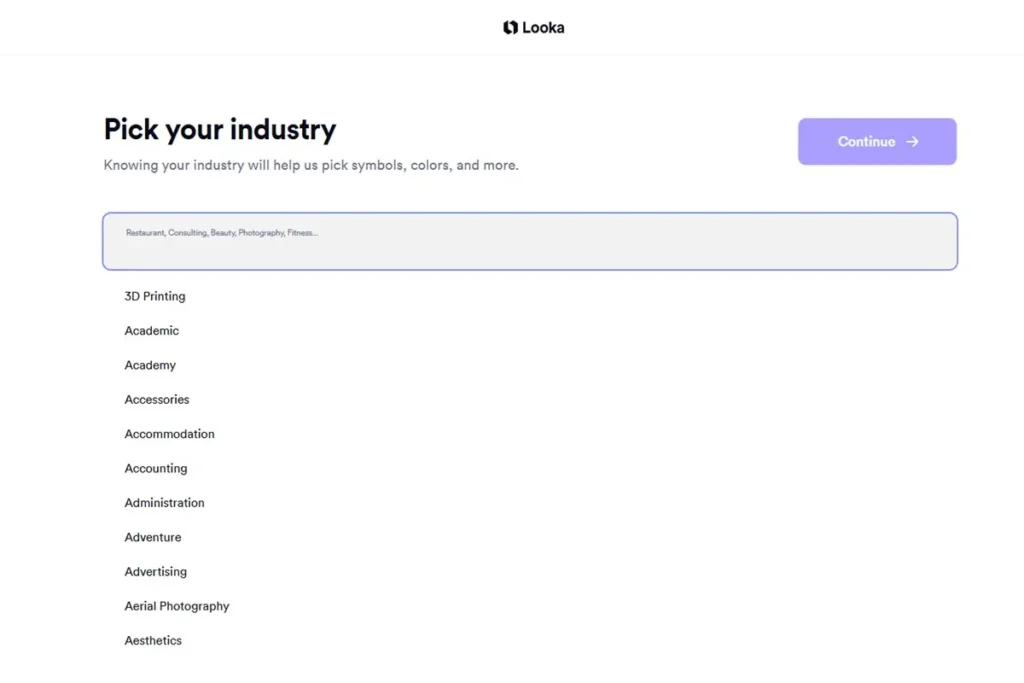This screenshot has width=1024, height=683.
Task: Click the "Pick your industry" heading
Action: 220,129
